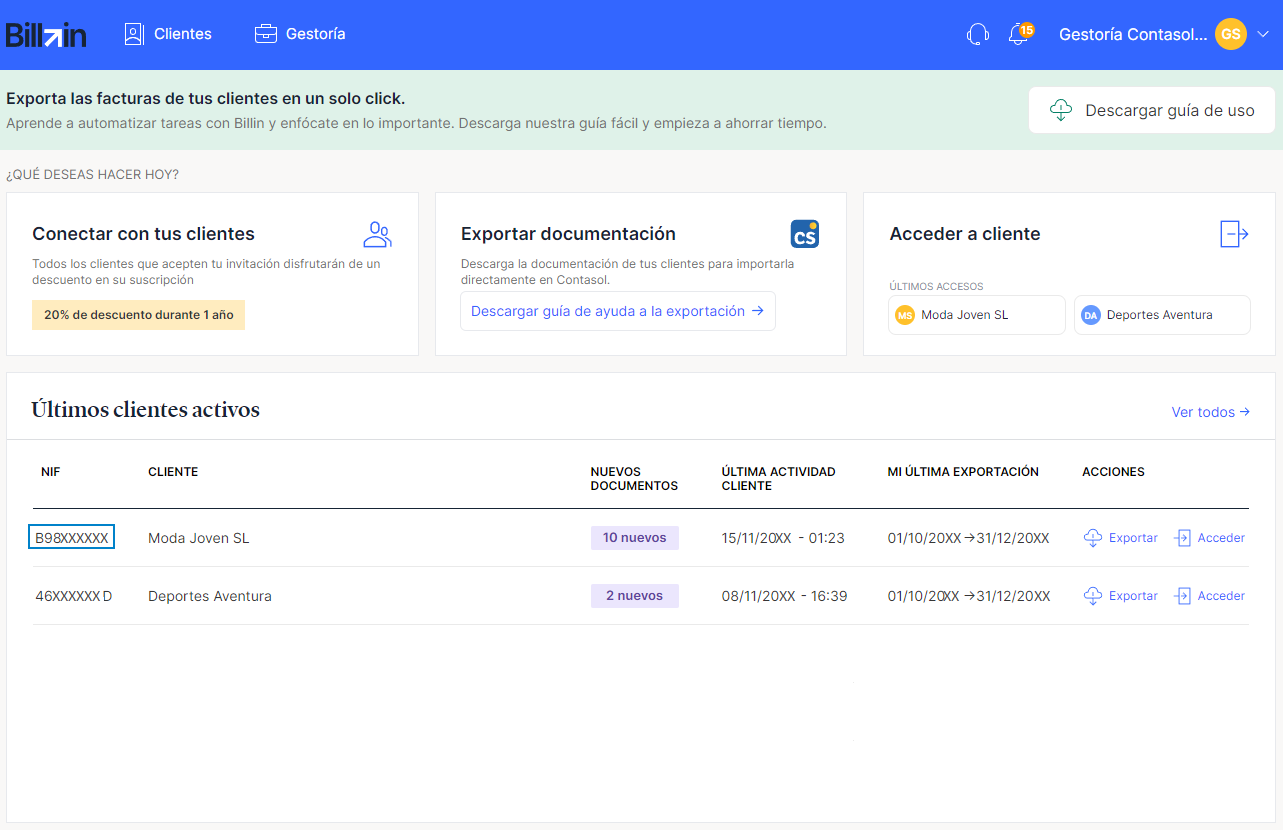The width and height of the screenshot is (1283, 830).
Task: Click Últimos clientes activos heading
Action: [x=146, y=410]
